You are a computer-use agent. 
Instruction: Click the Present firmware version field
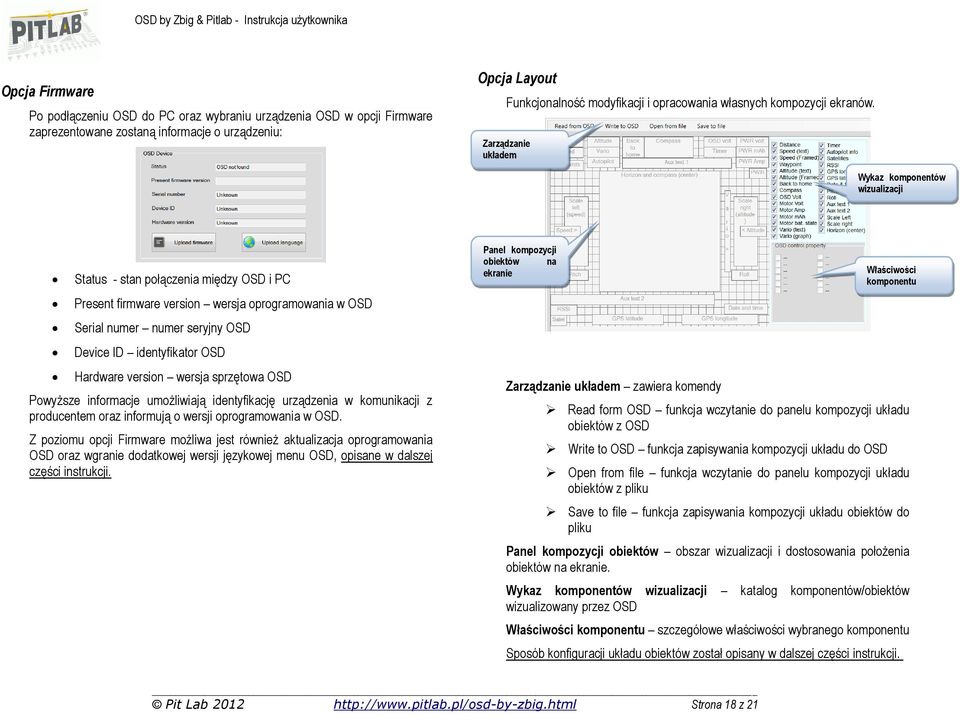260,181
